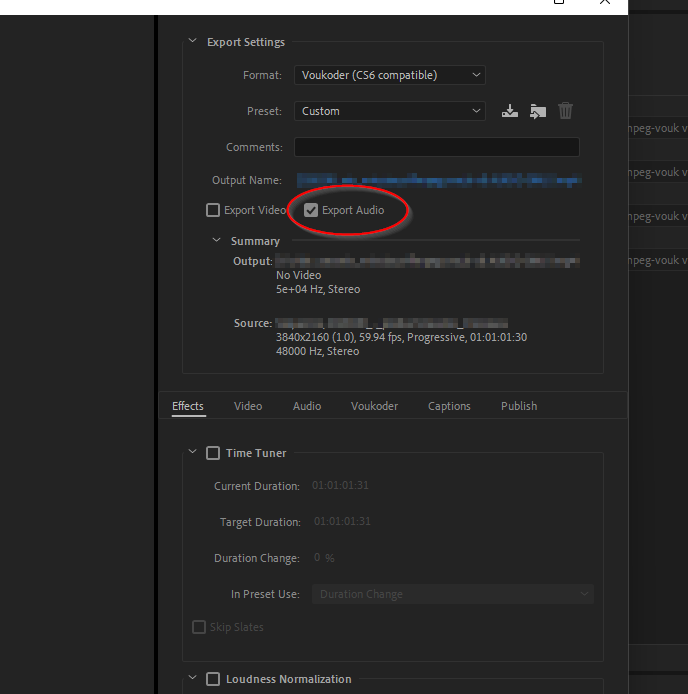Switch to the Audio tab
The image size is (688, 694).
pyautogui.click(x=307, y=406)
